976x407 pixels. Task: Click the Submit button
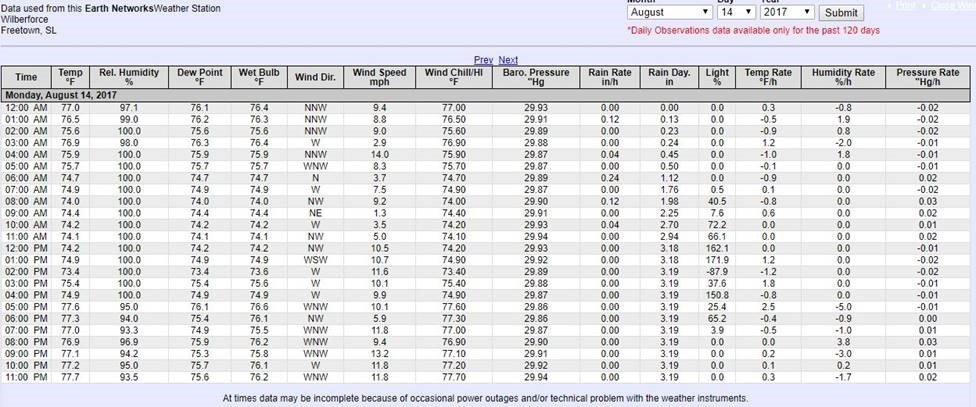pos(841,12)
